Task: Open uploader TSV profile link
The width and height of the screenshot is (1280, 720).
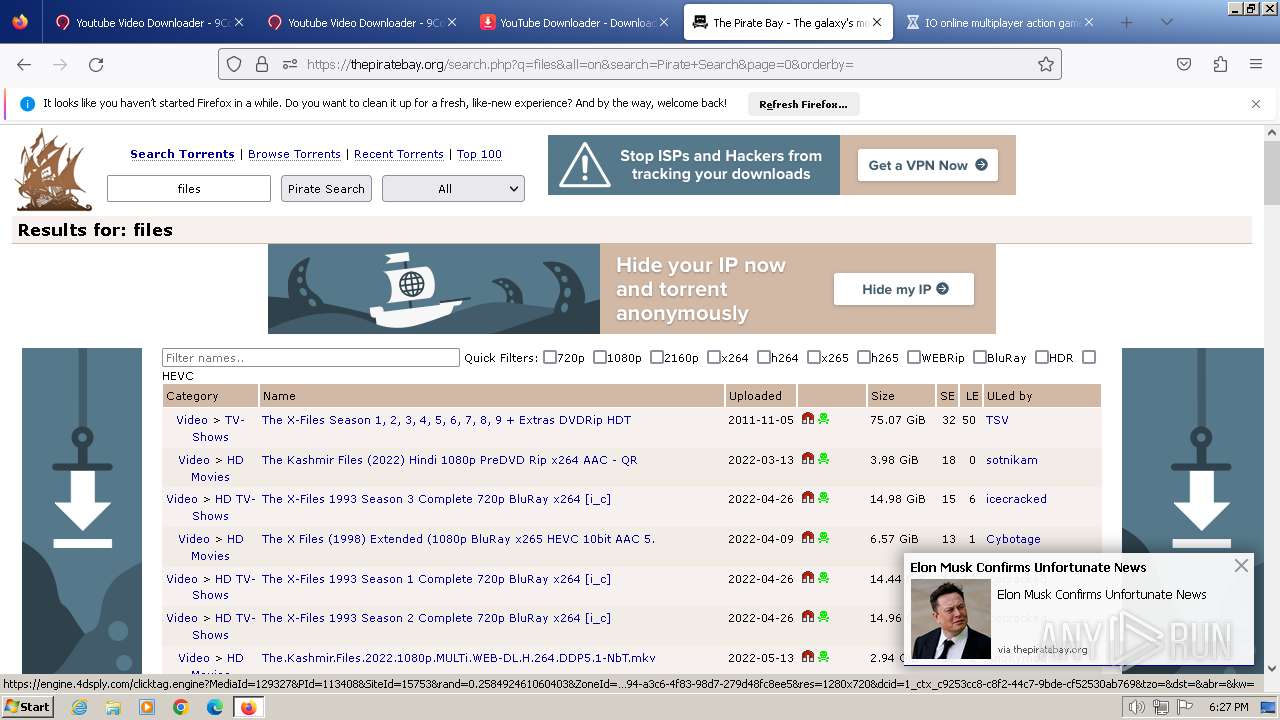Action: [997, 420]
